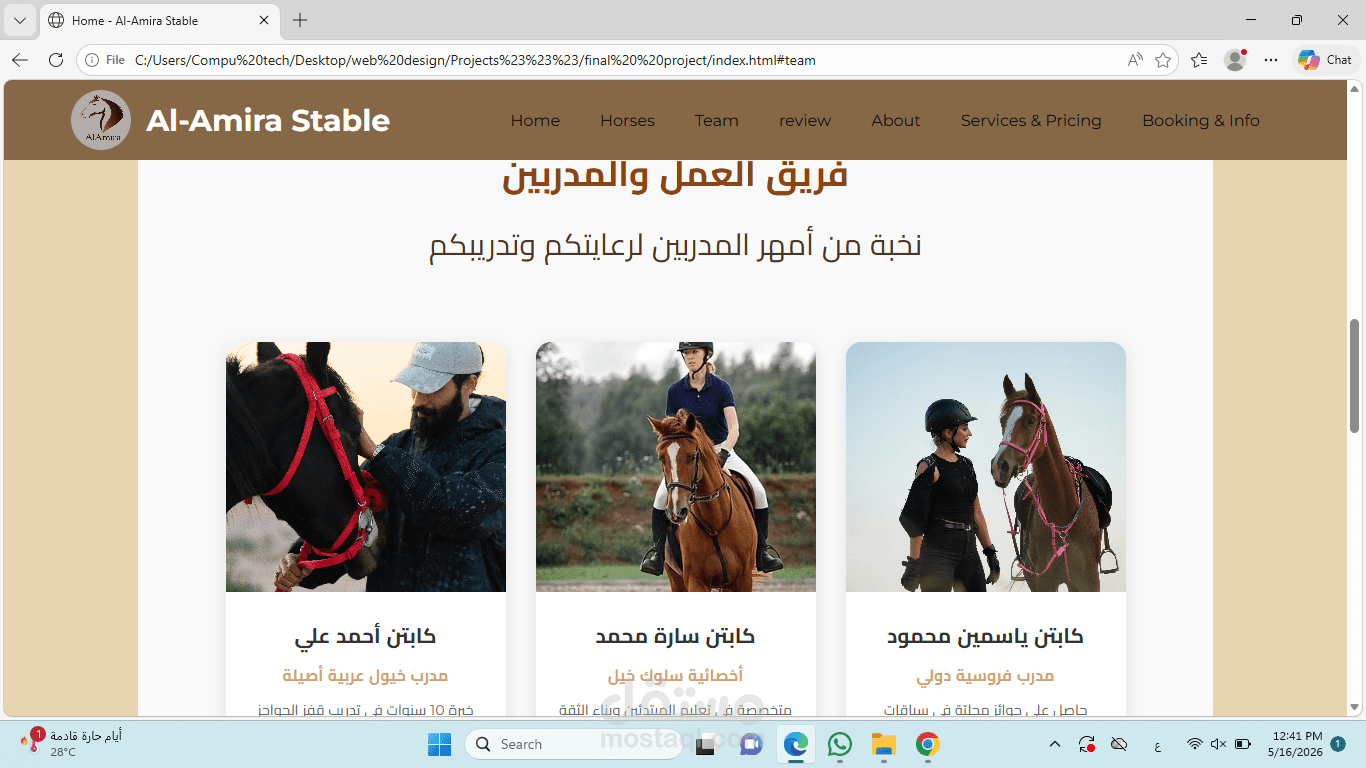Open a new browser tab
1366x768 pixels.
(300, 20)
